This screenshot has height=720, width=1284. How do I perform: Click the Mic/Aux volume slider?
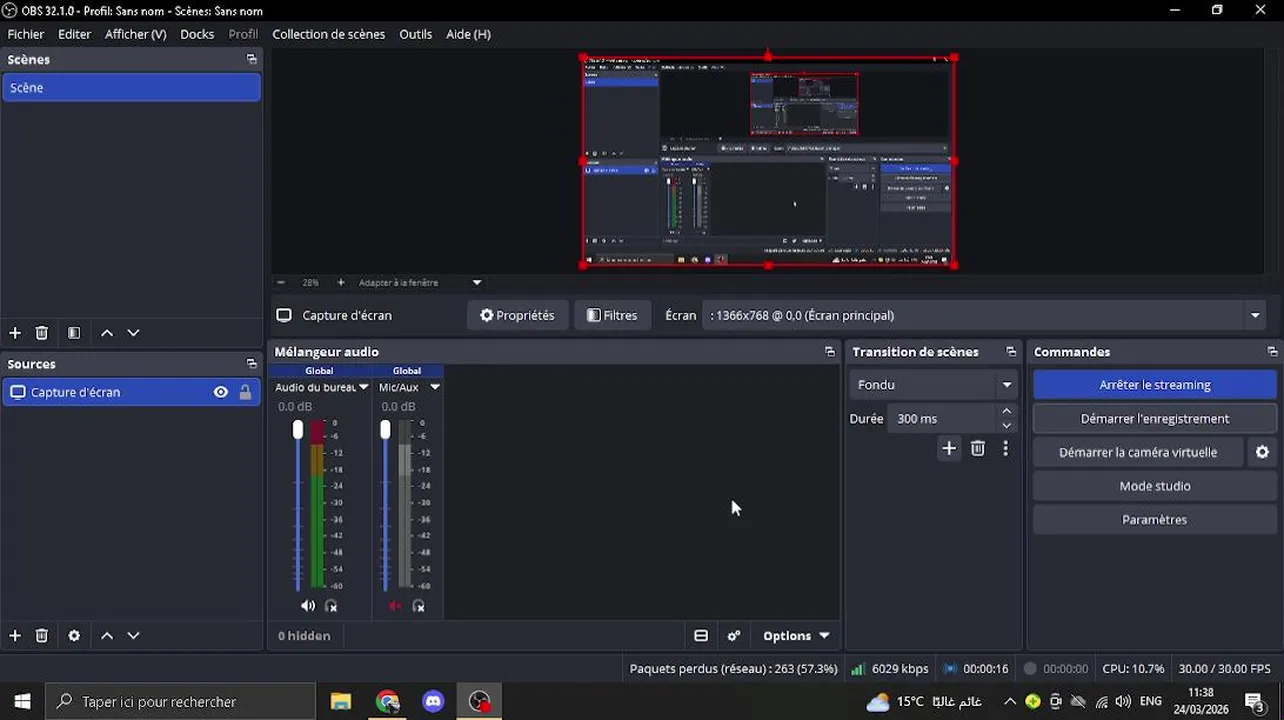click(x=385, y=505)
